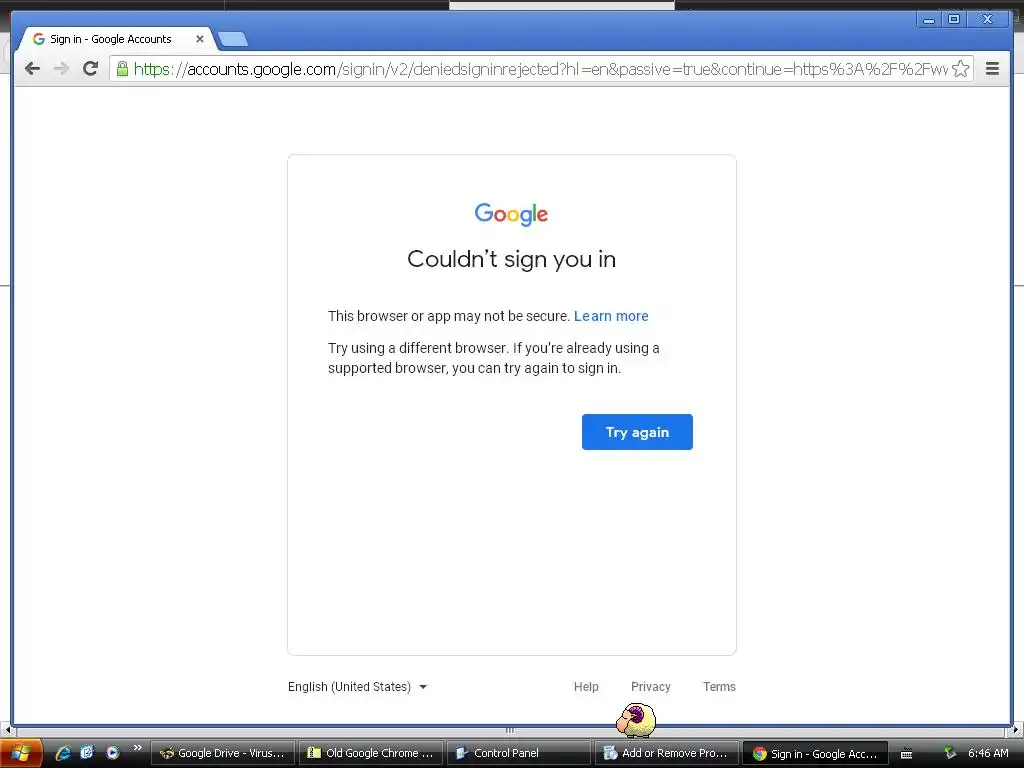Maximize the Chrome window
This screenshot has width=1024, height=768.
click(953, 20)
